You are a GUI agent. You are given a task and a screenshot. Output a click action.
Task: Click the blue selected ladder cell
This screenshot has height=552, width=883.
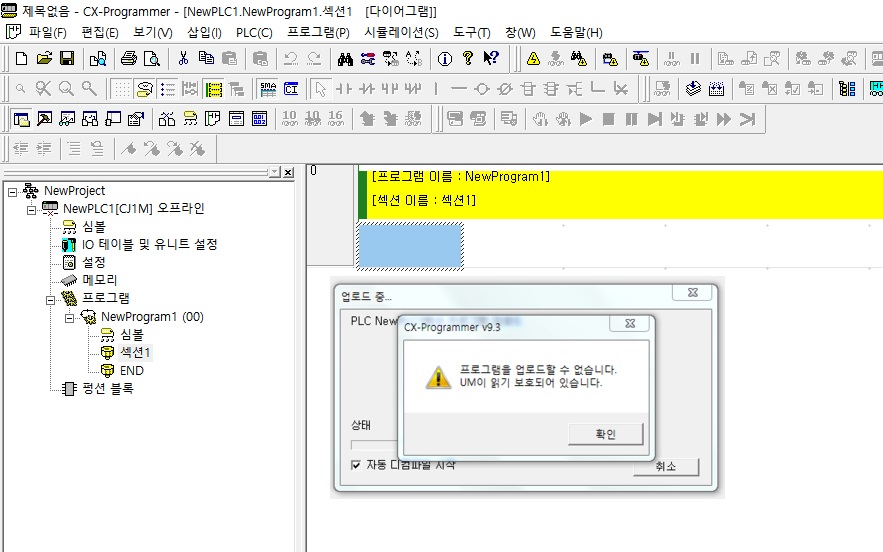pyautogui.click(x=410, y=246)
